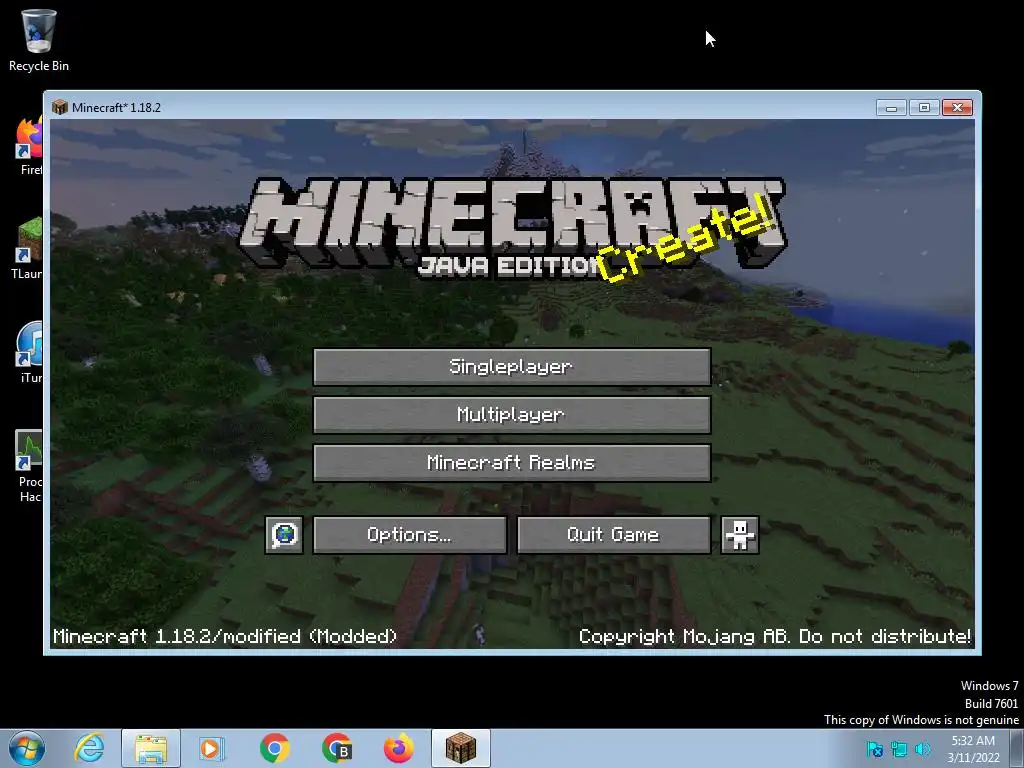Launch the Chrome Beta taskbar icon
1024x768 pixels.
(337, 748)
